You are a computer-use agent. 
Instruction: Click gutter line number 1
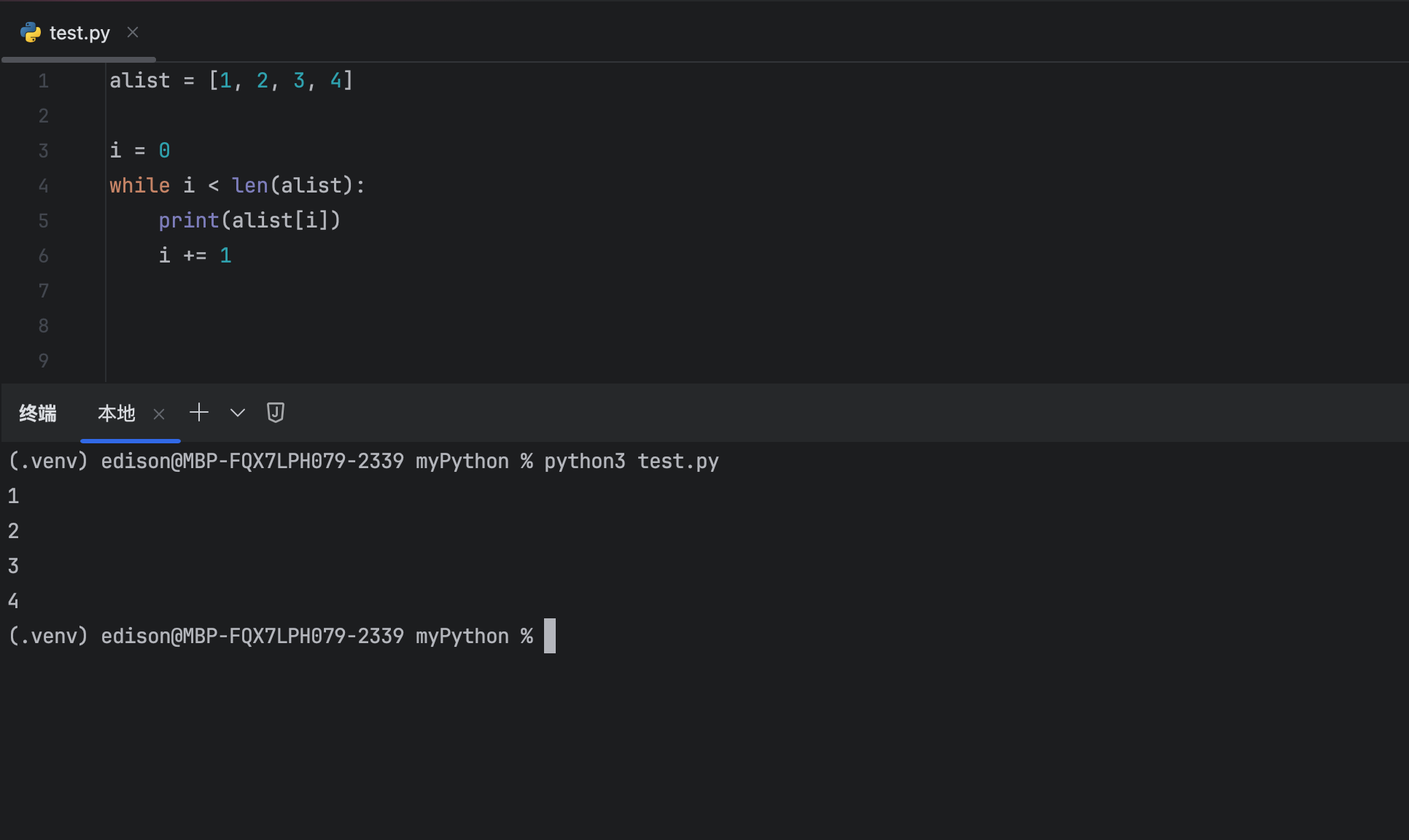coord(44,81)
